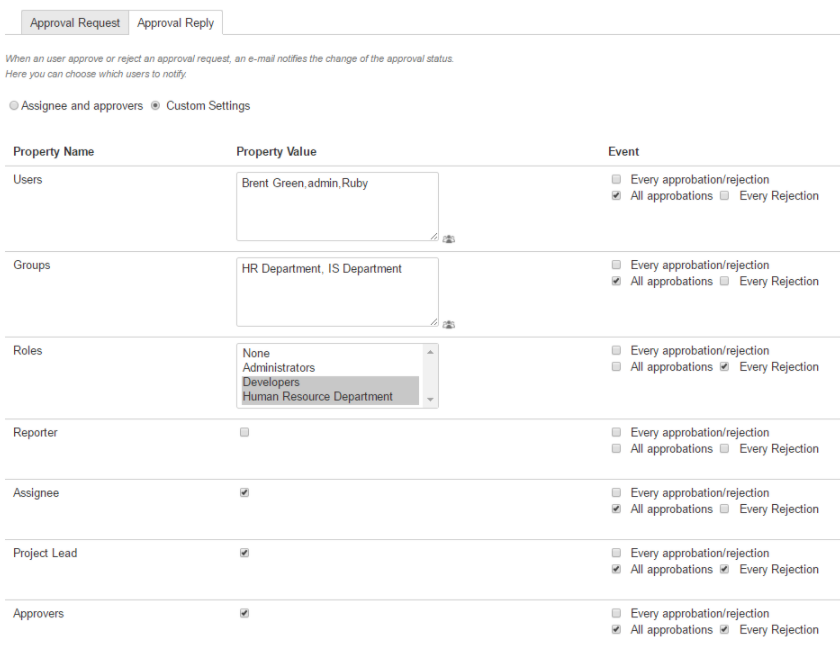Open user picker icon beside Users field
This screenshot has width=840, height=647.
(449, 239)
